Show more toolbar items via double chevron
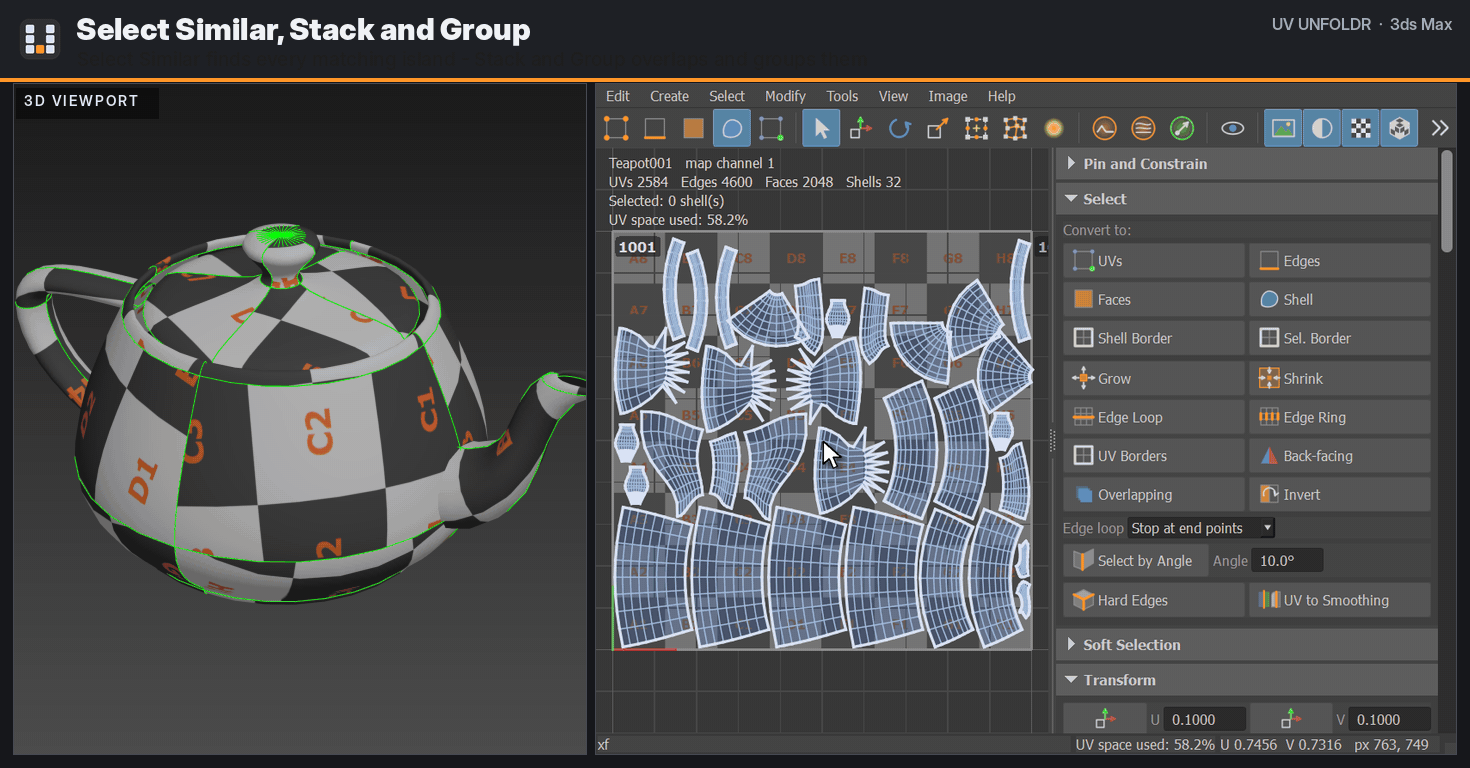The width and height of the screenshot is (1470, 768). click(x=1439, y=128)
